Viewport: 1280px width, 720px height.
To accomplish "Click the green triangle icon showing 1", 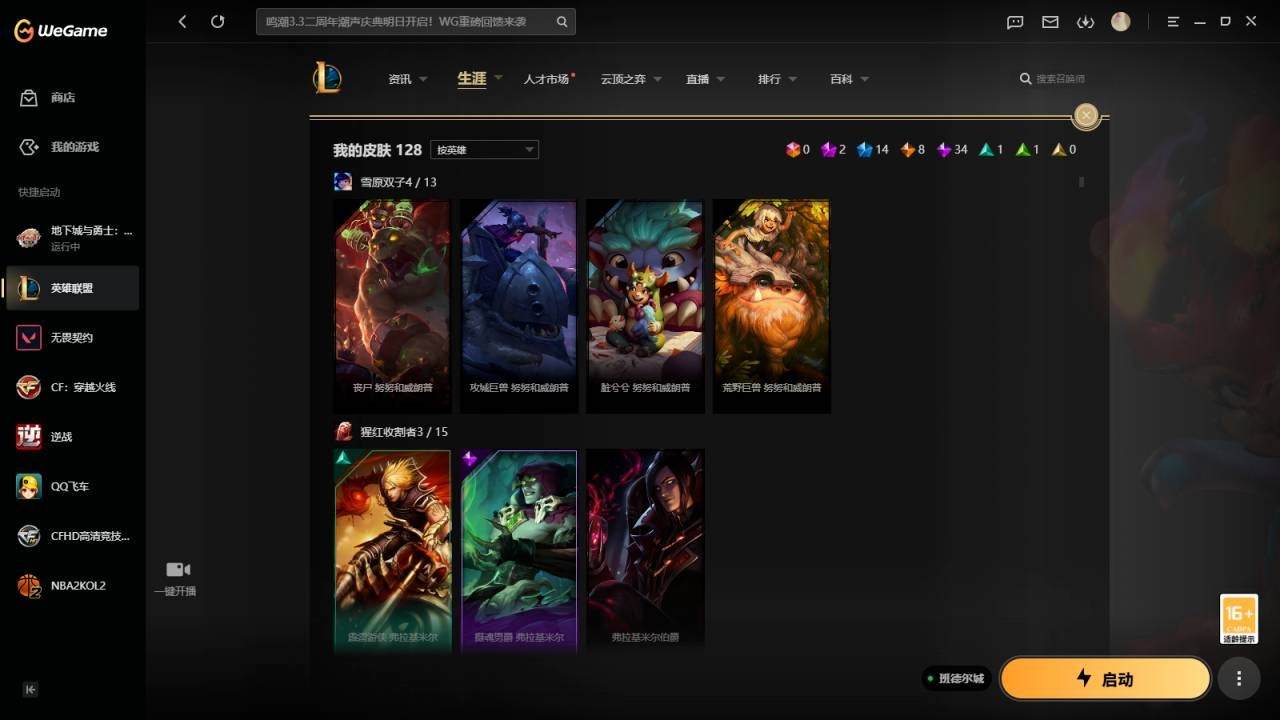I will coord(1023,149).
